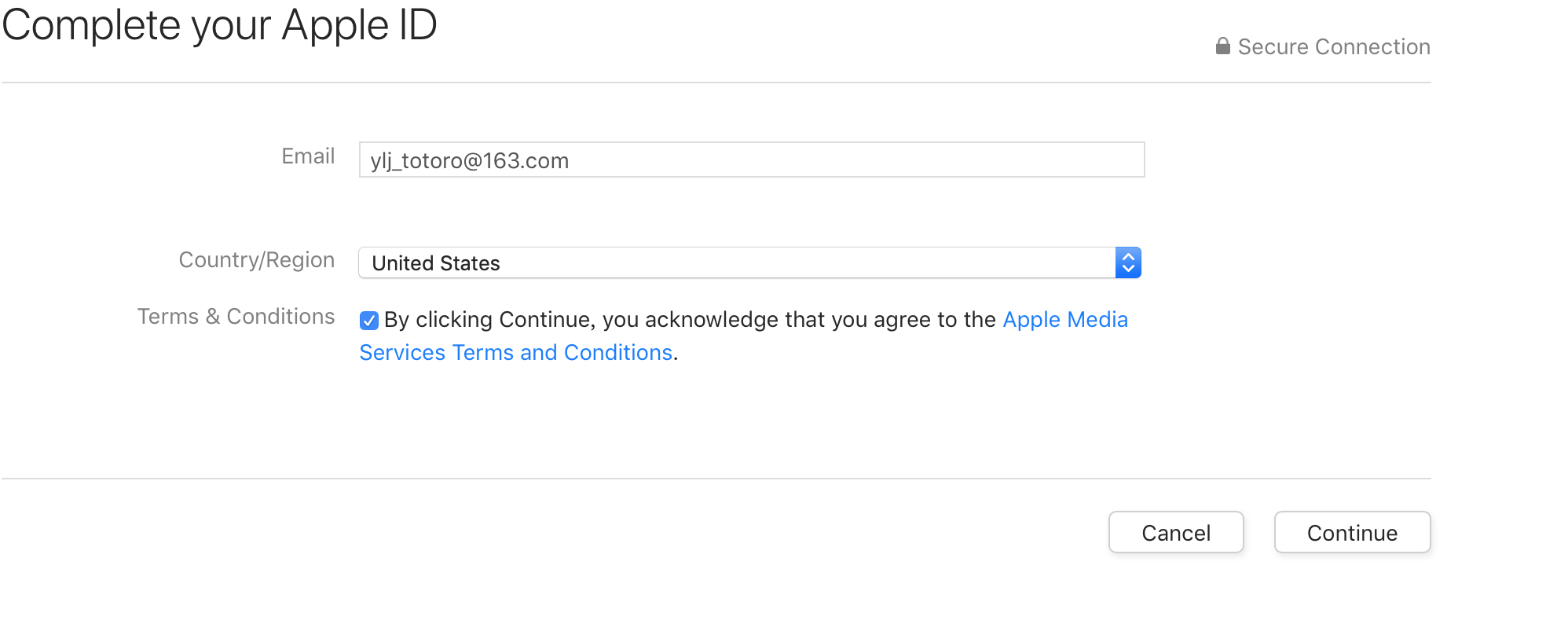Screen dimensions: 1568x635
Task: Click the Country/Region label
Action: (x=257, y=260)
